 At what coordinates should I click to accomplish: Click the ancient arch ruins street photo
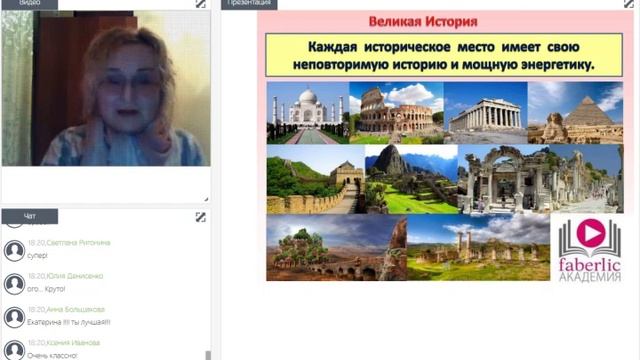point(541,179)
